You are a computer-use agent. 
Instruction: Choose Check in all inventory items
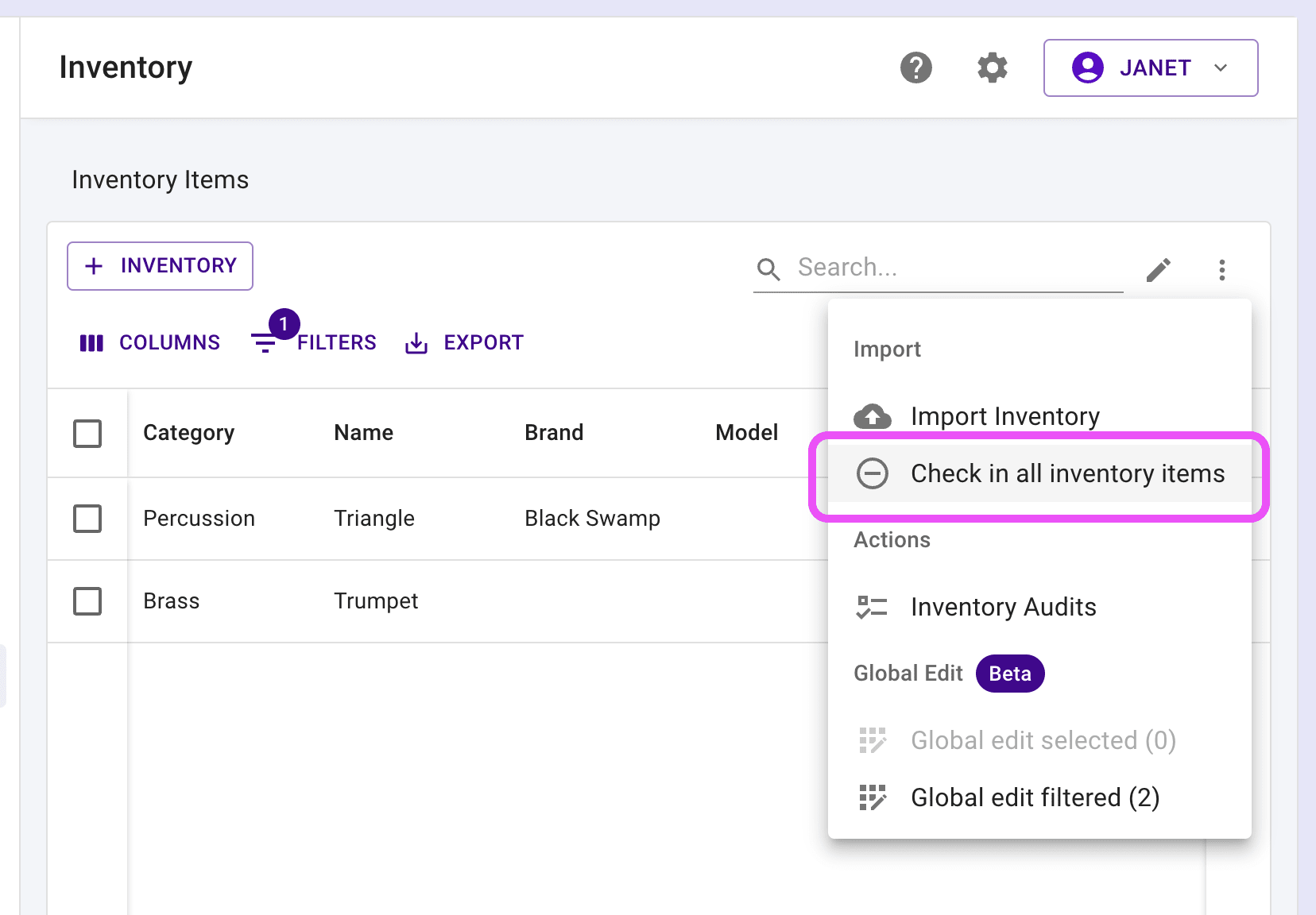click(1066, 474)
